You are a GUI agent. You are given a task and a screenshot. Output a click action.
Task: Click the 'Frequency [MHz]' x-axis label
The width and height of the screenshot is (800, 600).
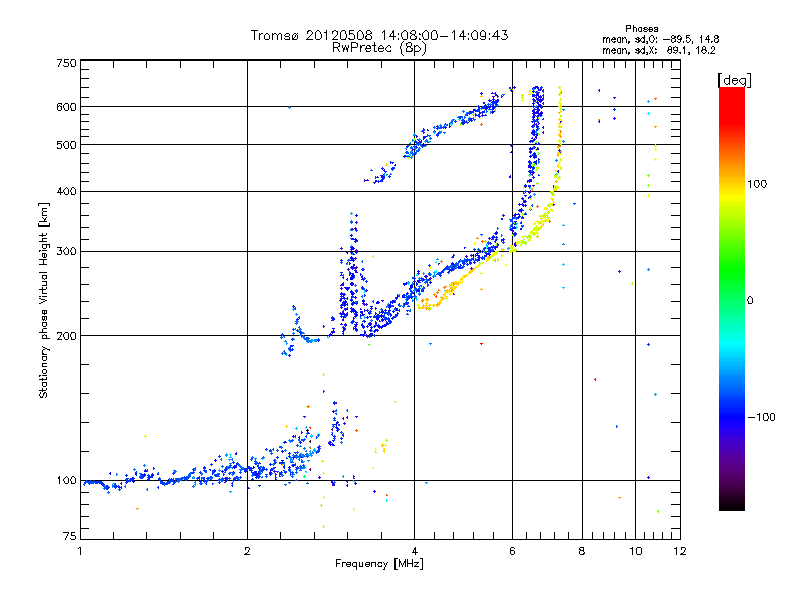[379, 564]
